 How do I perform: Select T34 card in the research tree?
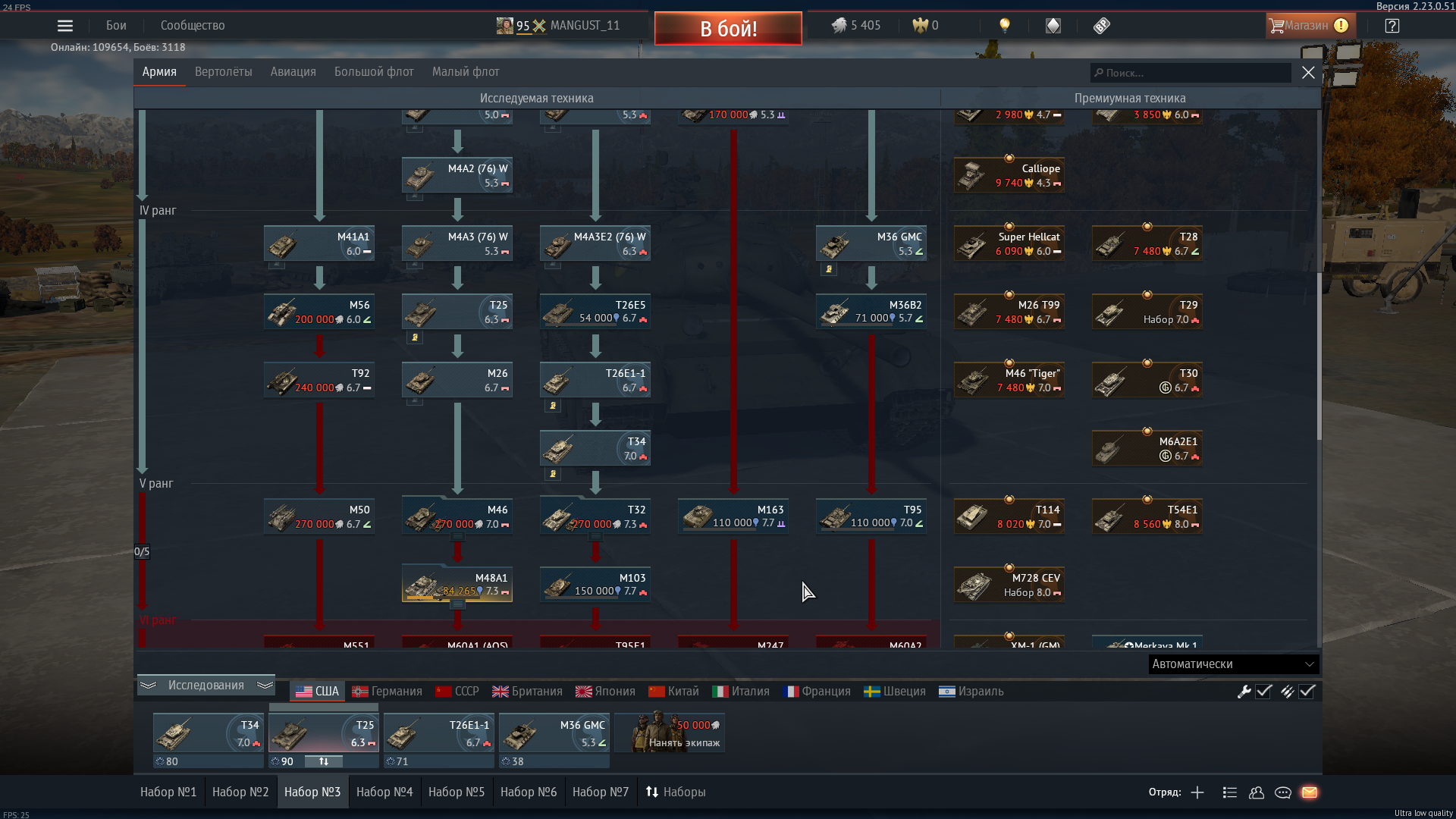pos(595,448)
